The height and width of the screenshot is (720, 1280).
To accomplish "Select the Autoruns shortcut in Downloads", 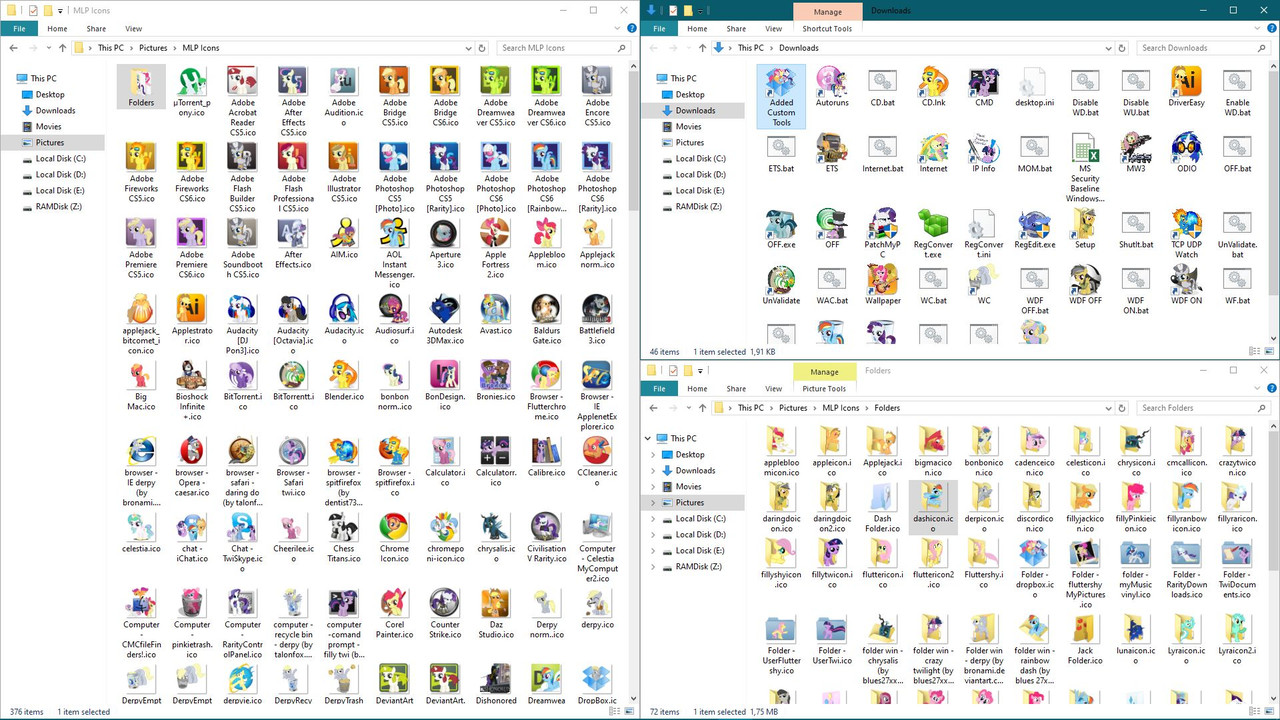I will tap(832, 87).
